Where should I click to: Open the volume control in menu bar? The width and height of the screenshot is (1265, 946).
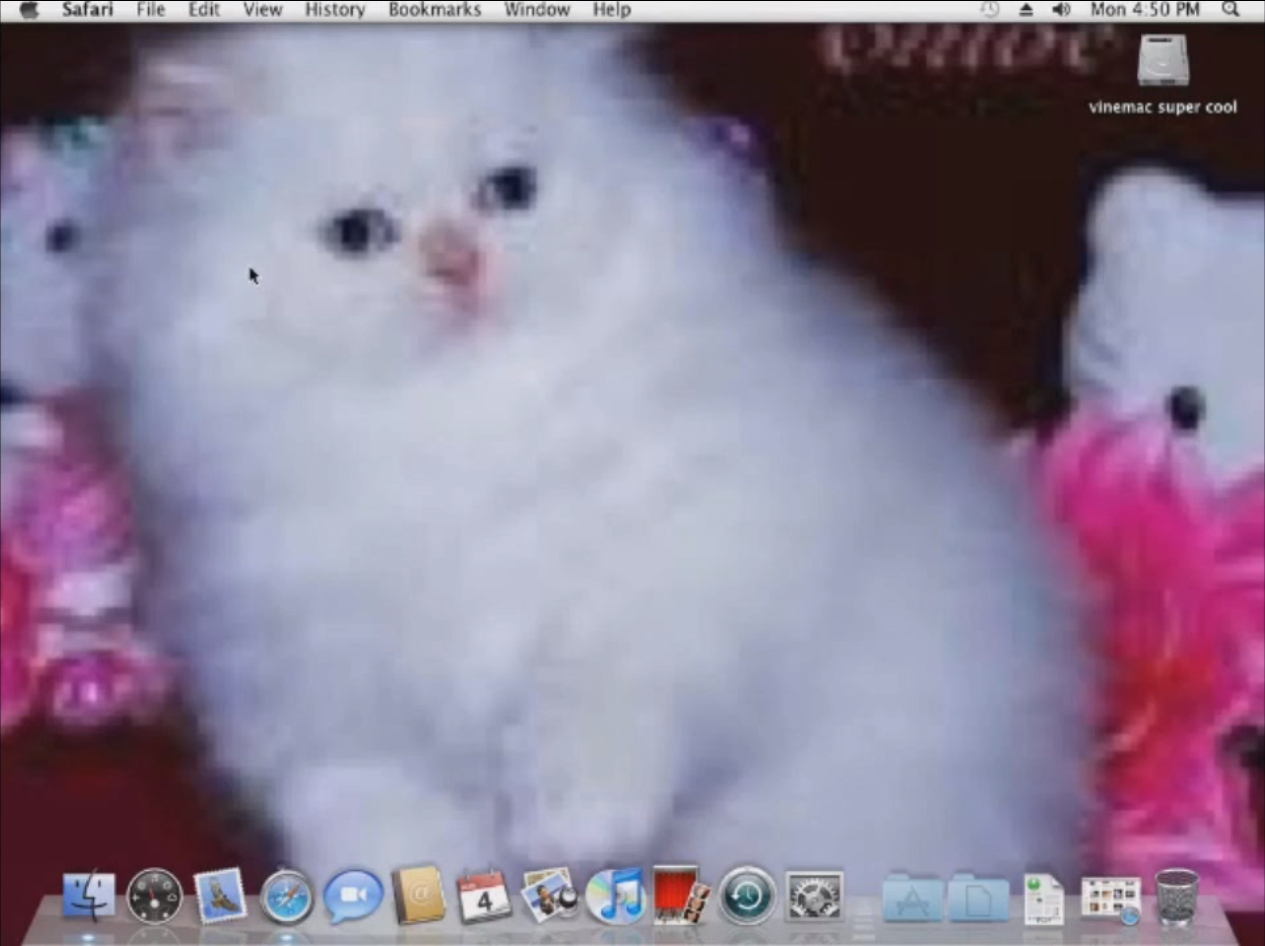click(x=1061, y=10)
